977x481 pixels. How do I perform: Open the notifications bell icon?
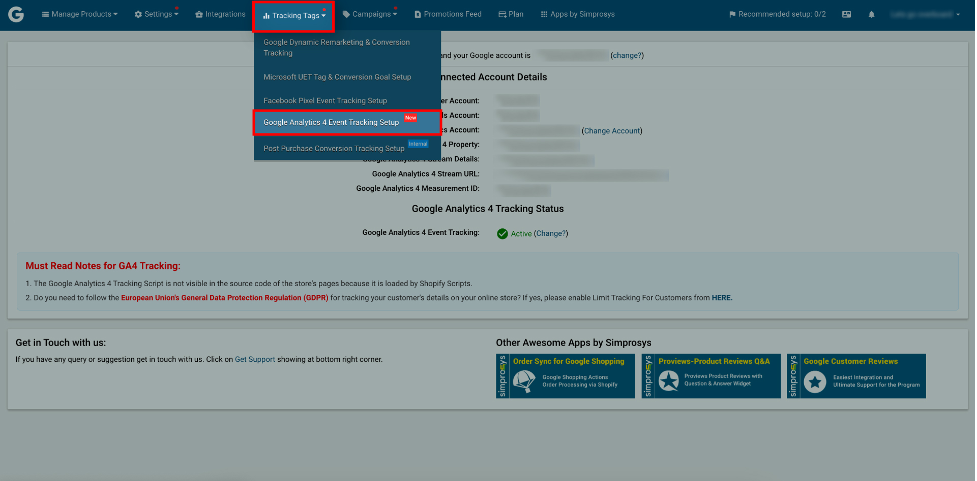[x=872, y=14]
